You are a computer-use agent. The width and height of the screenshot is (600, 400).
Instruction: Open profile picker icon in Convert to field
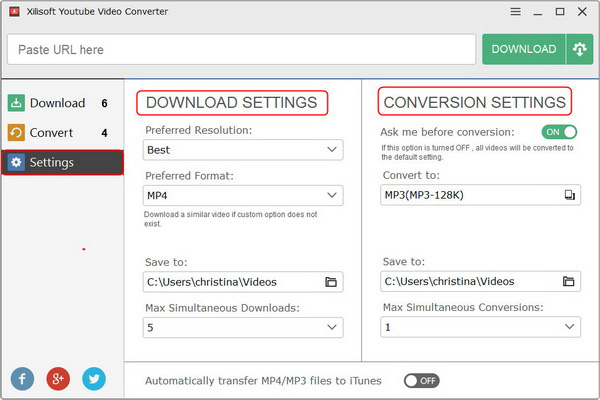coord(569,195)
